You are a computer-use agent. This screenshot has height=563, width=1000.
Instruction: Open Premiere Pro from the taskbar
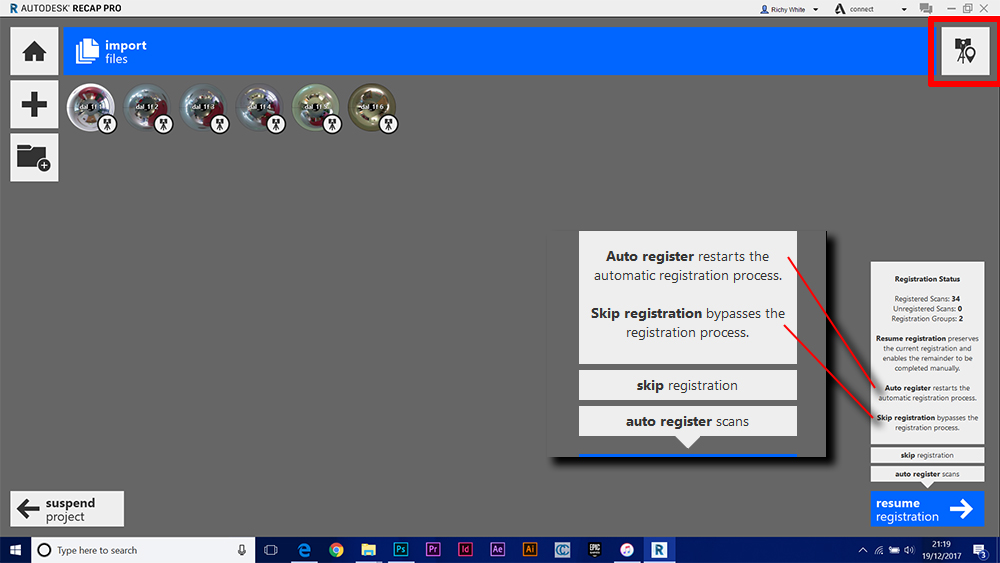(x=433, y=550)
